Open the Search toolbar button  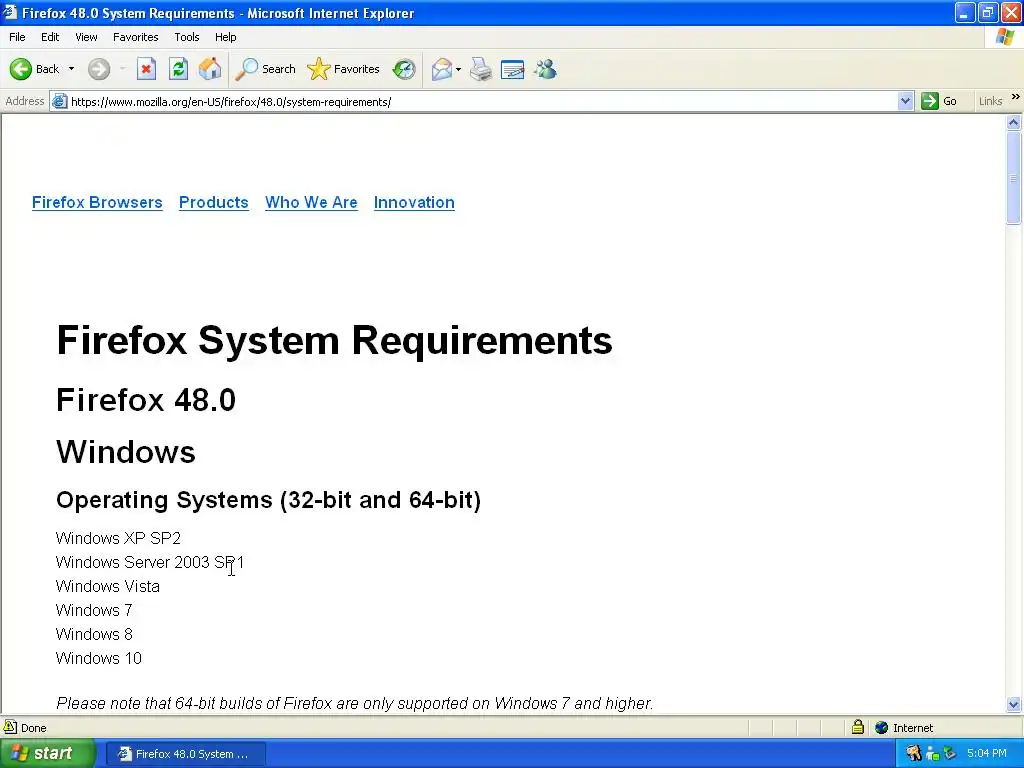tap(266, 69)
